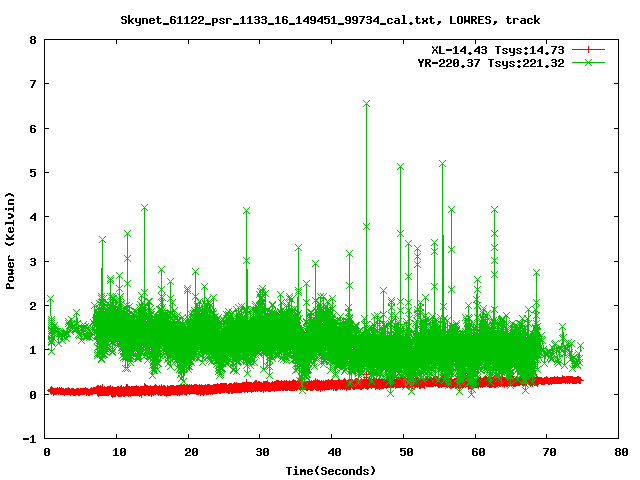Click the green spike top near 28 seconds
This screenshot has width=640, height=480.
tap(246, 210)
